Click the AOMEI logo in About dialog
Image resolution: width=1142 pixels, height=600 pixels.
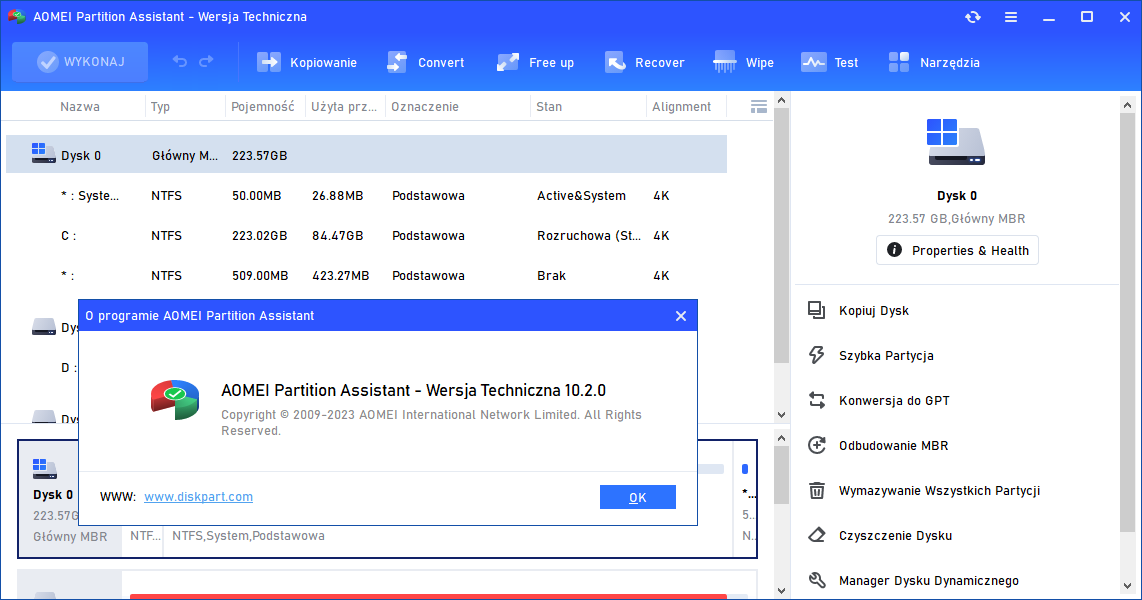click(176, 399)
